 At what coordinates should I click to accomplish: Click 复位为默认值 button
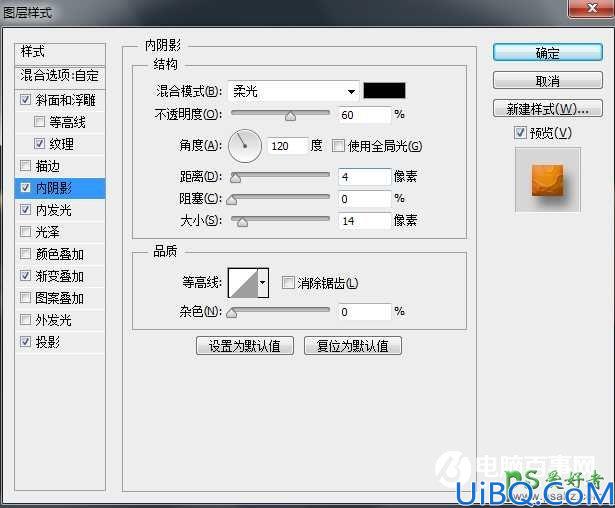click(x=353, y=346)
